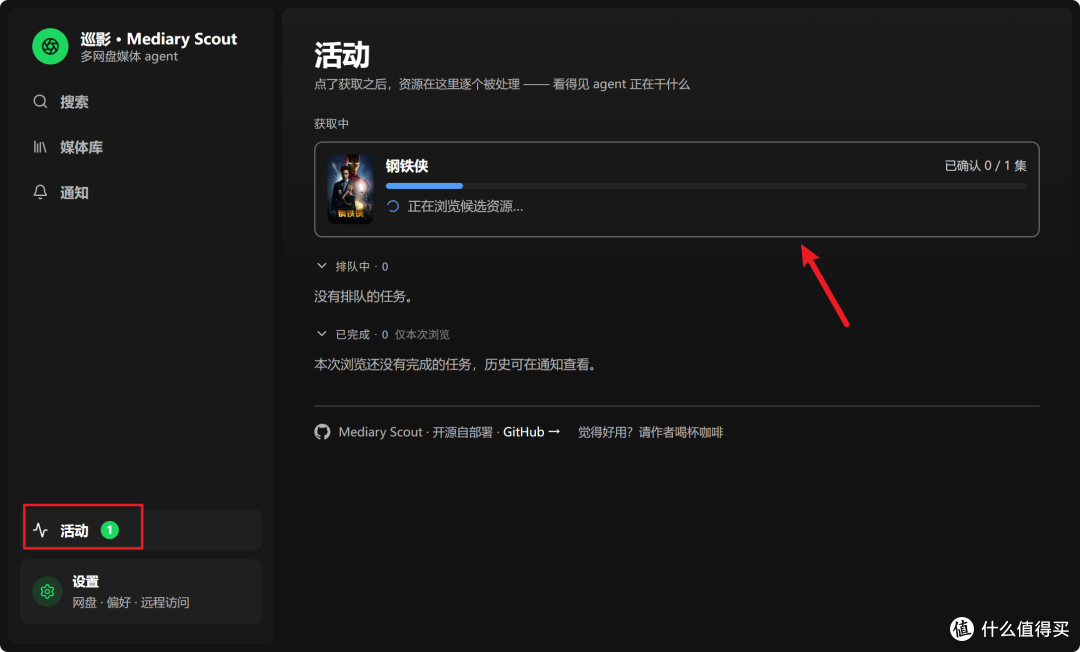Click the media library books icon
Viewport: 1080px width, 652px height.
pos(41,147)
